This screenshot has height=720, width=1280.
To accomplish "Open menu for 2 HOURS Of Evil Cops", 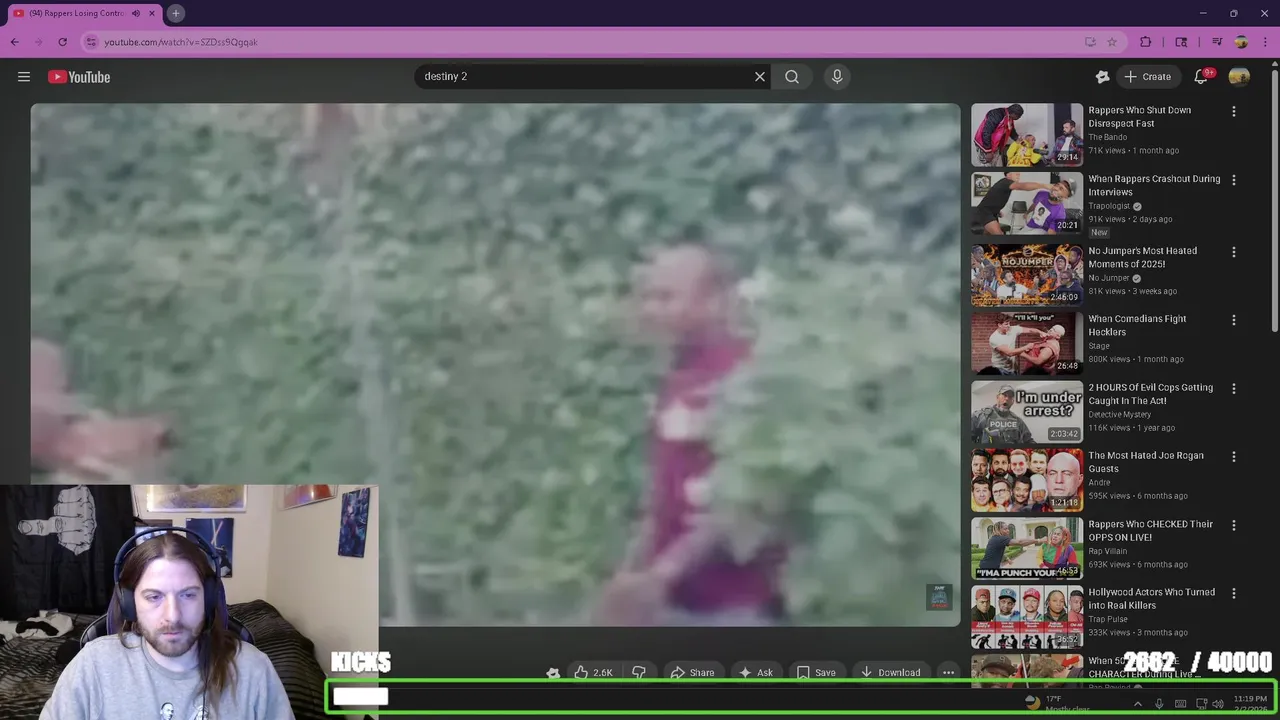I will (x=1233, y=388).
